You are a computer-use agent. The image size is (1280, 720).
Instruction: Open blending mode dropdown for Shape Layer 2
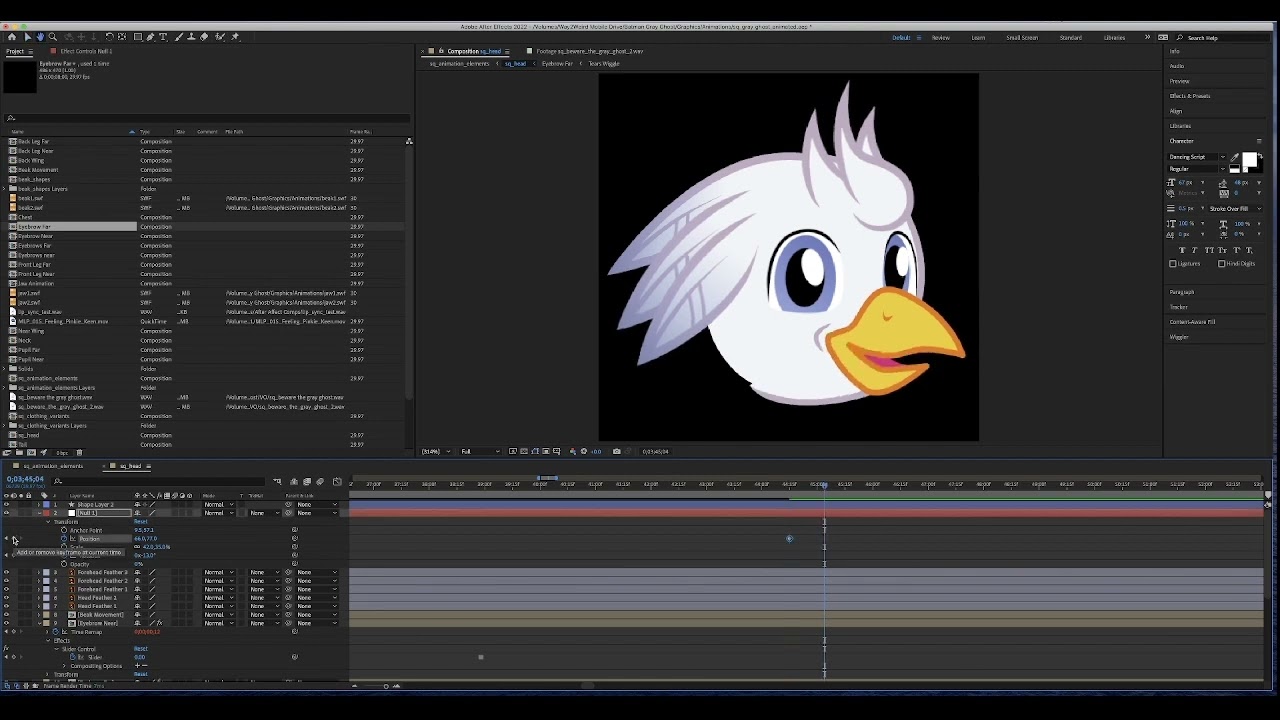pyautogui.click(x=219, y=504)
